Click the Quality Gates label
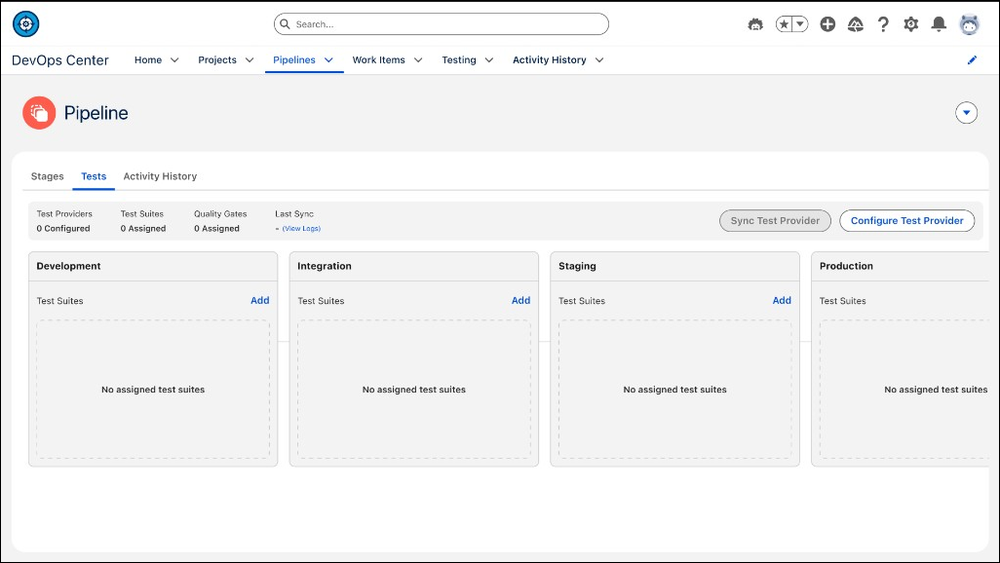The width and height of the screenshot is (1000, 563). [220, 214]
